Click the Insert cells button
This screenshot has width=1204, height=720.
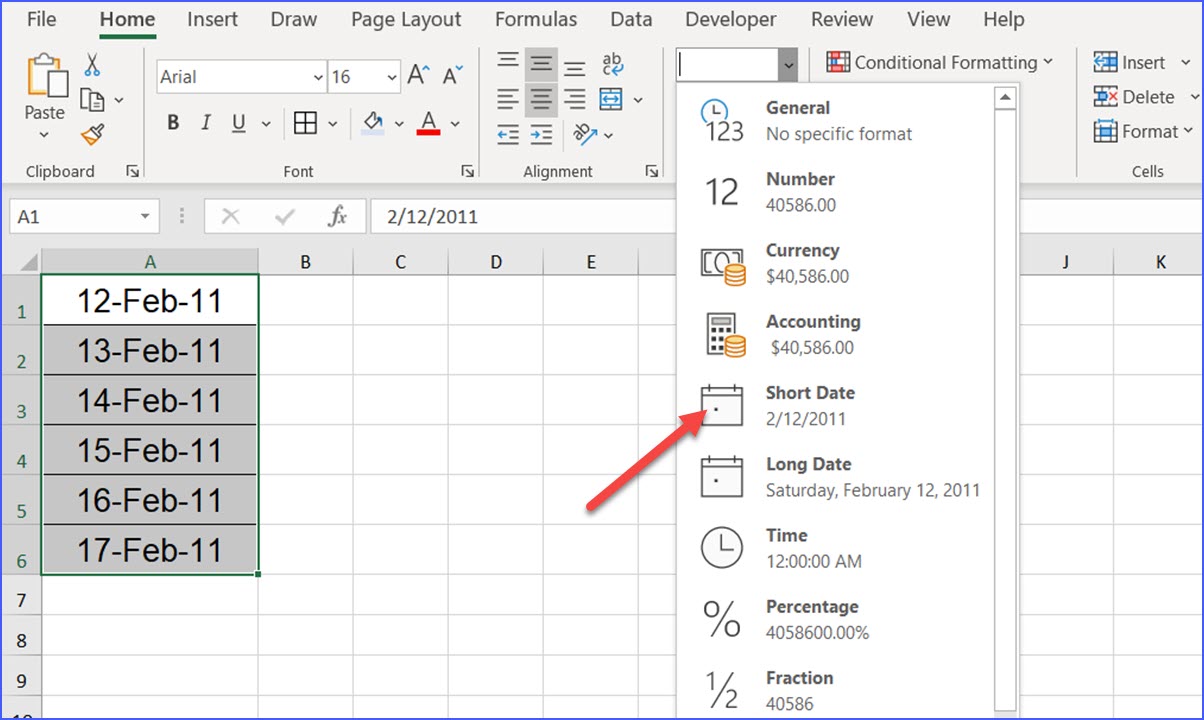[x=1131, y=63]
